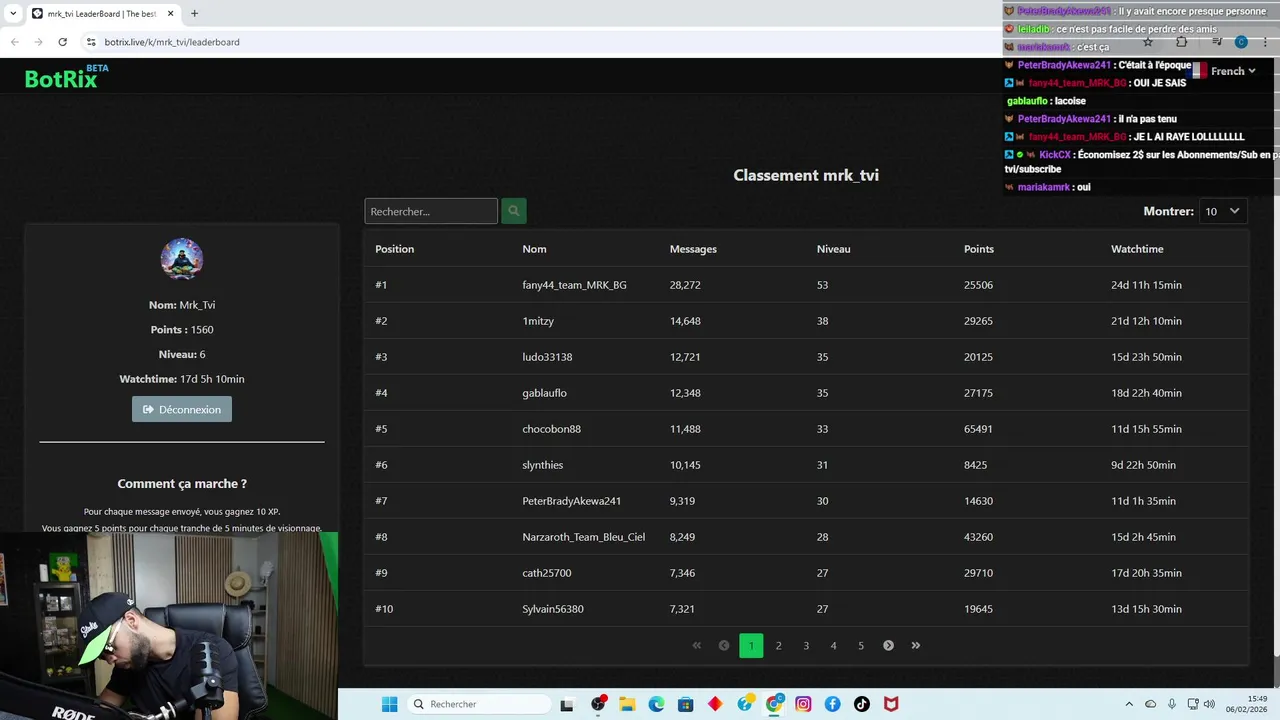Open McAfee from the taskbar
Screen dimensions: 1280x720
[891, 704]
